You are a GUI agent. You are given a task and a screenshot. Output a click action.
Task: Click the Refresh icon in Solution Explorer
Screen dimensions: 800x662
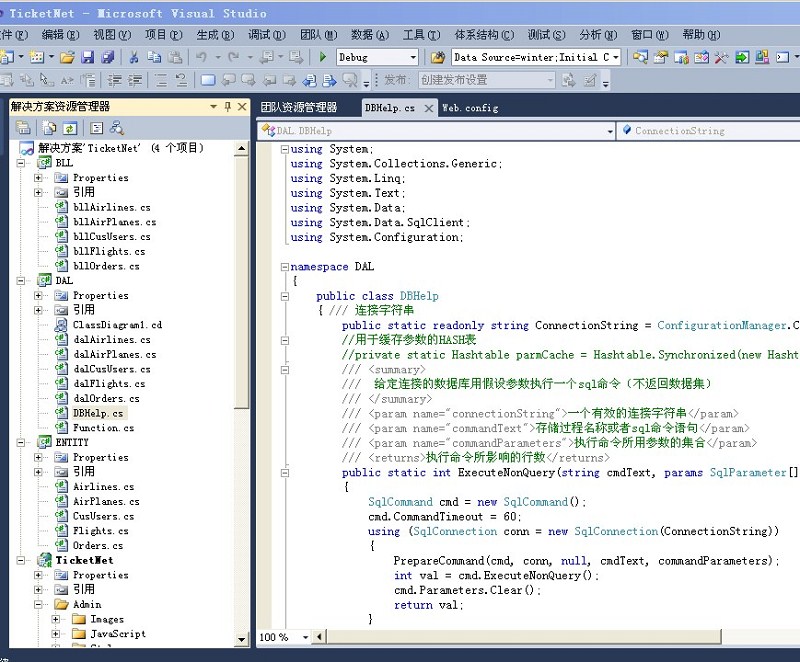coord(70,128)
